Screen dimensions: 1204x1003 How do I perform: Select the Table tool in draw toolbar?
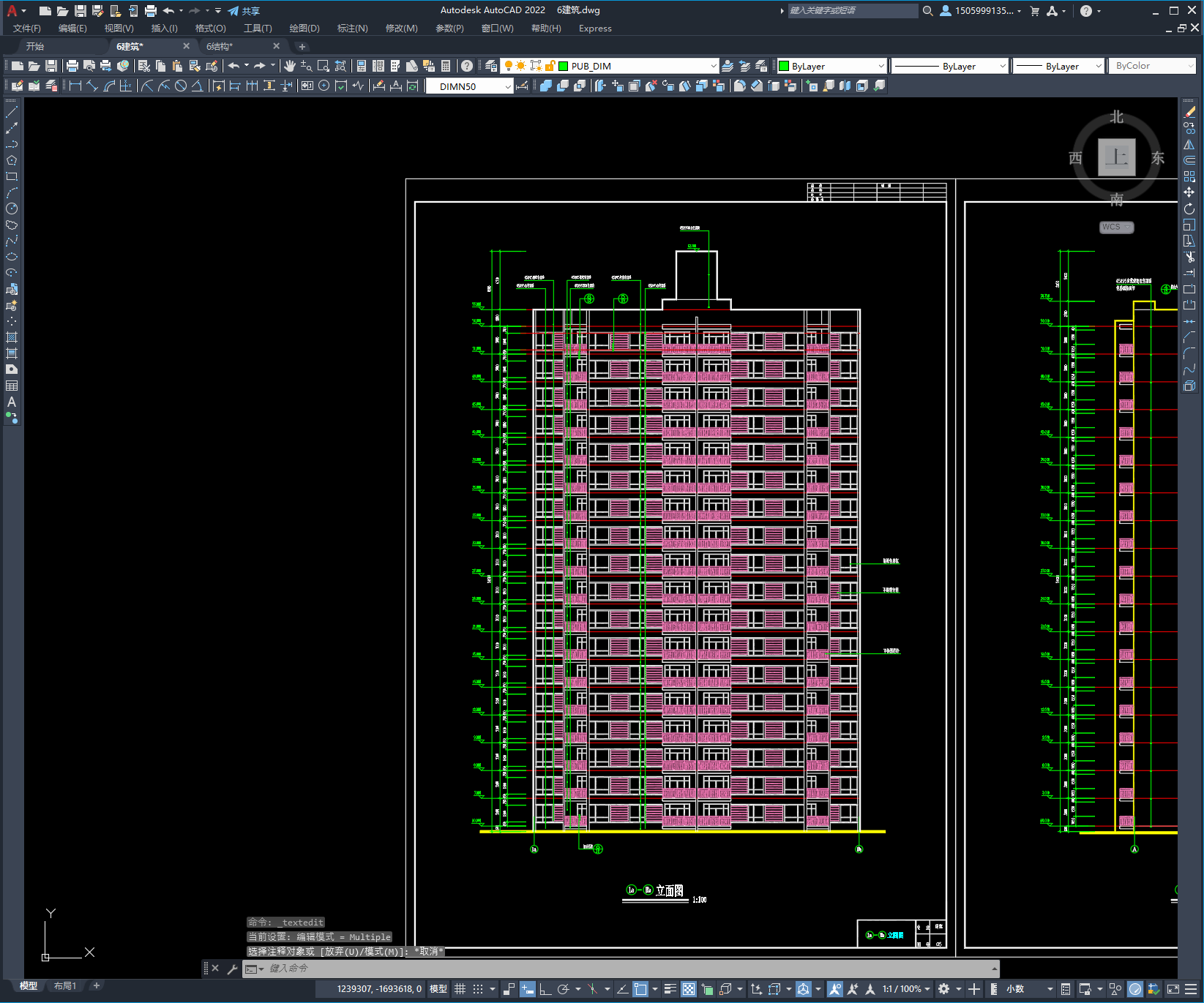point(12,386)
